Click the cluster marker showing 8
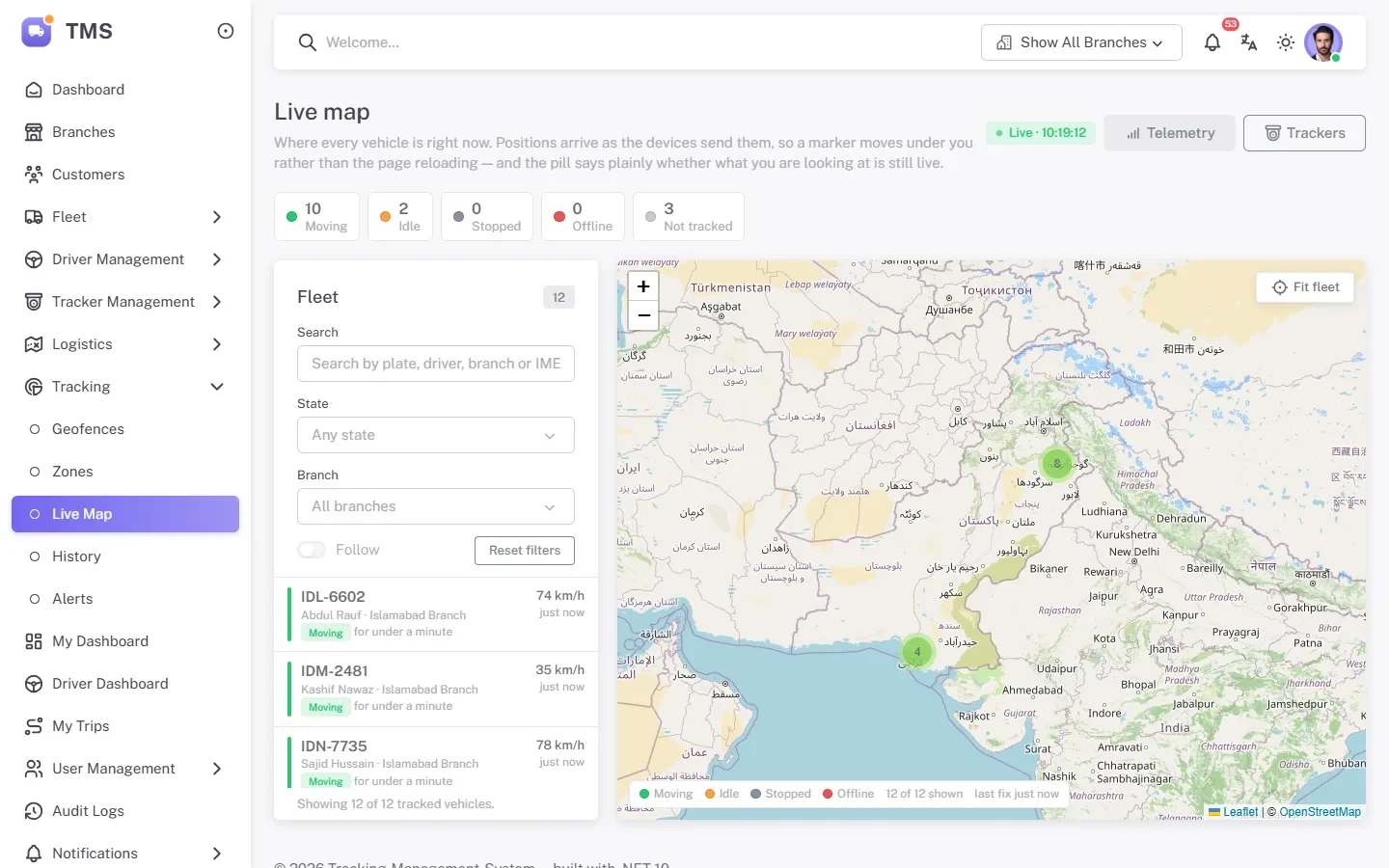Viewport: 1389px width, 868px height. click(x=1057, y=464)
